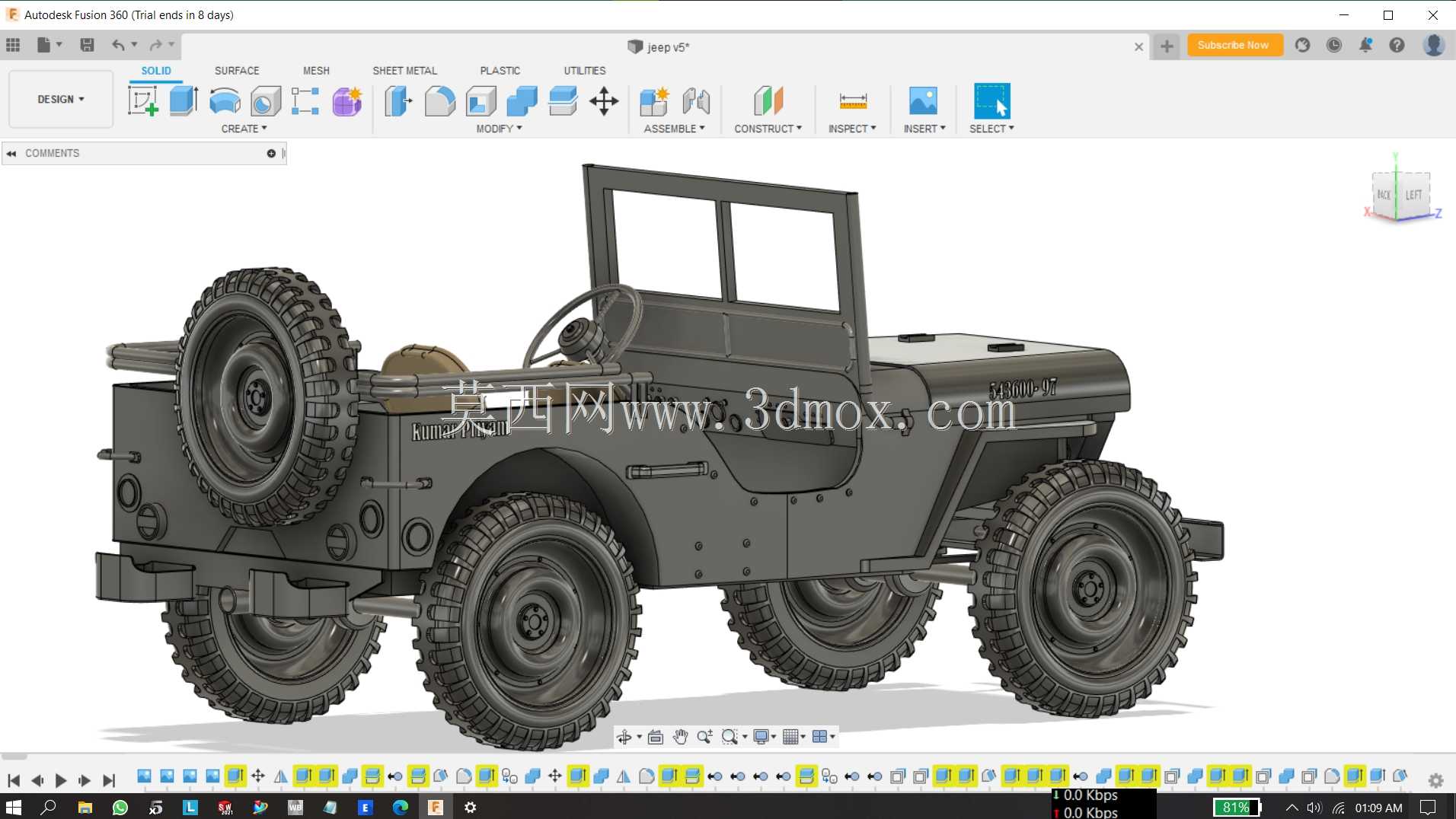Create a New Component
The image size is (1456, 819).
pyautogui.click(x=654, y=100)
